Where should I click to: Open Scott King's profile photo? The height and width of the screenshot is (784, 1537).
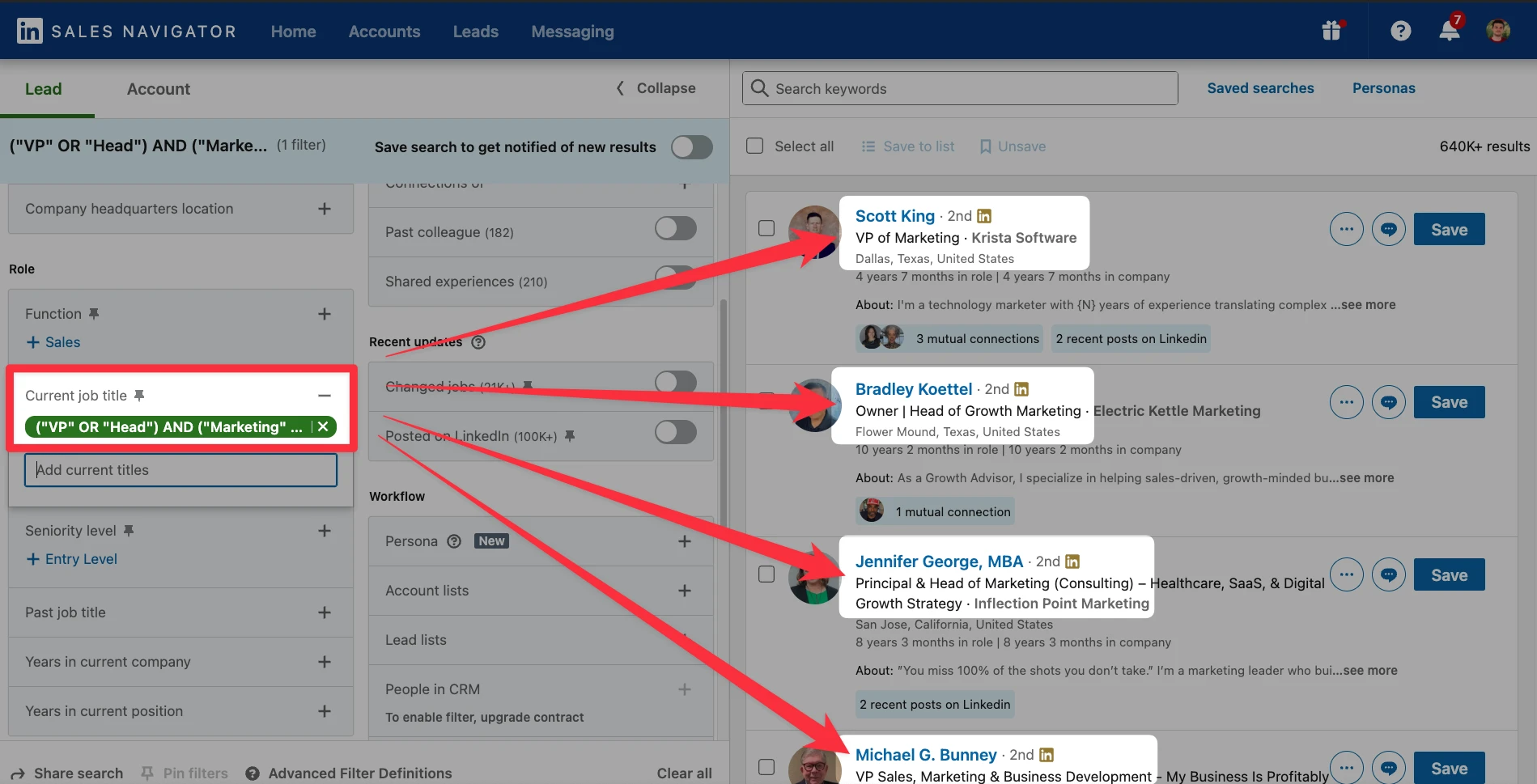[x=814, y=231]
